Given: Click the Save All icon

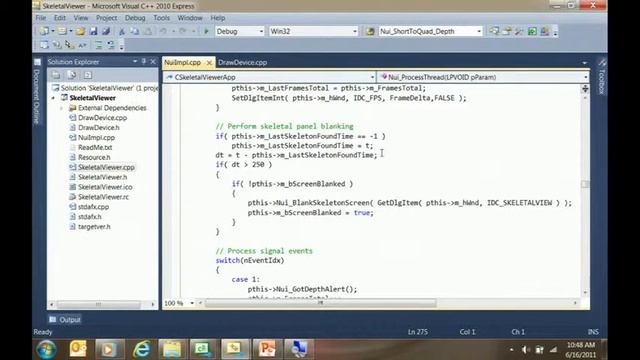Looking at the screenshot, I should [106, 31].
